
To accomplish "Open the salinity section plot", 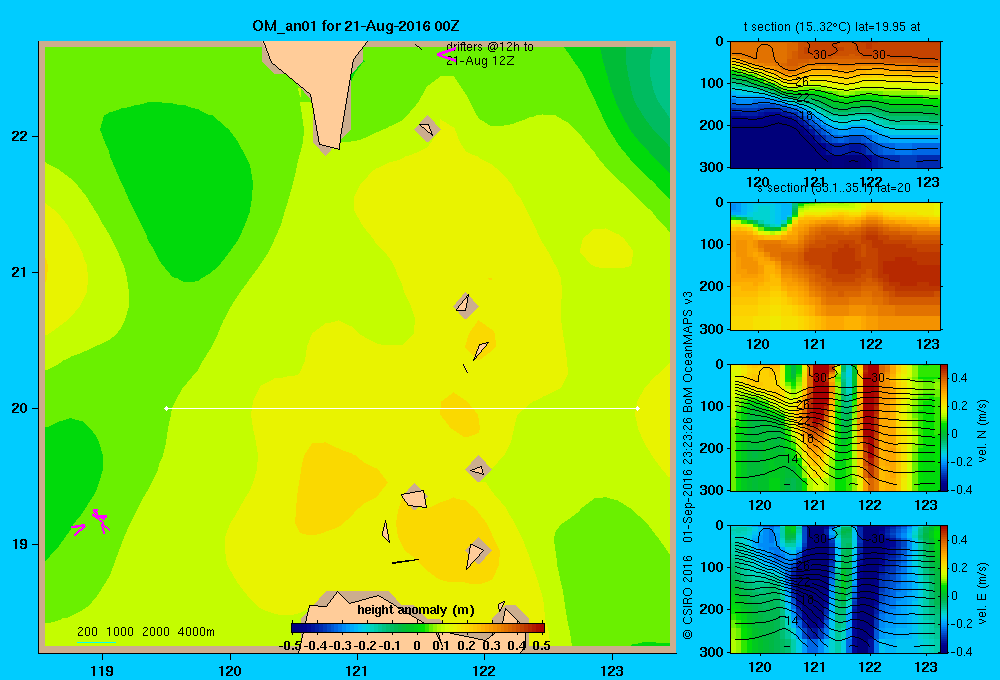I will coord(835,266).
